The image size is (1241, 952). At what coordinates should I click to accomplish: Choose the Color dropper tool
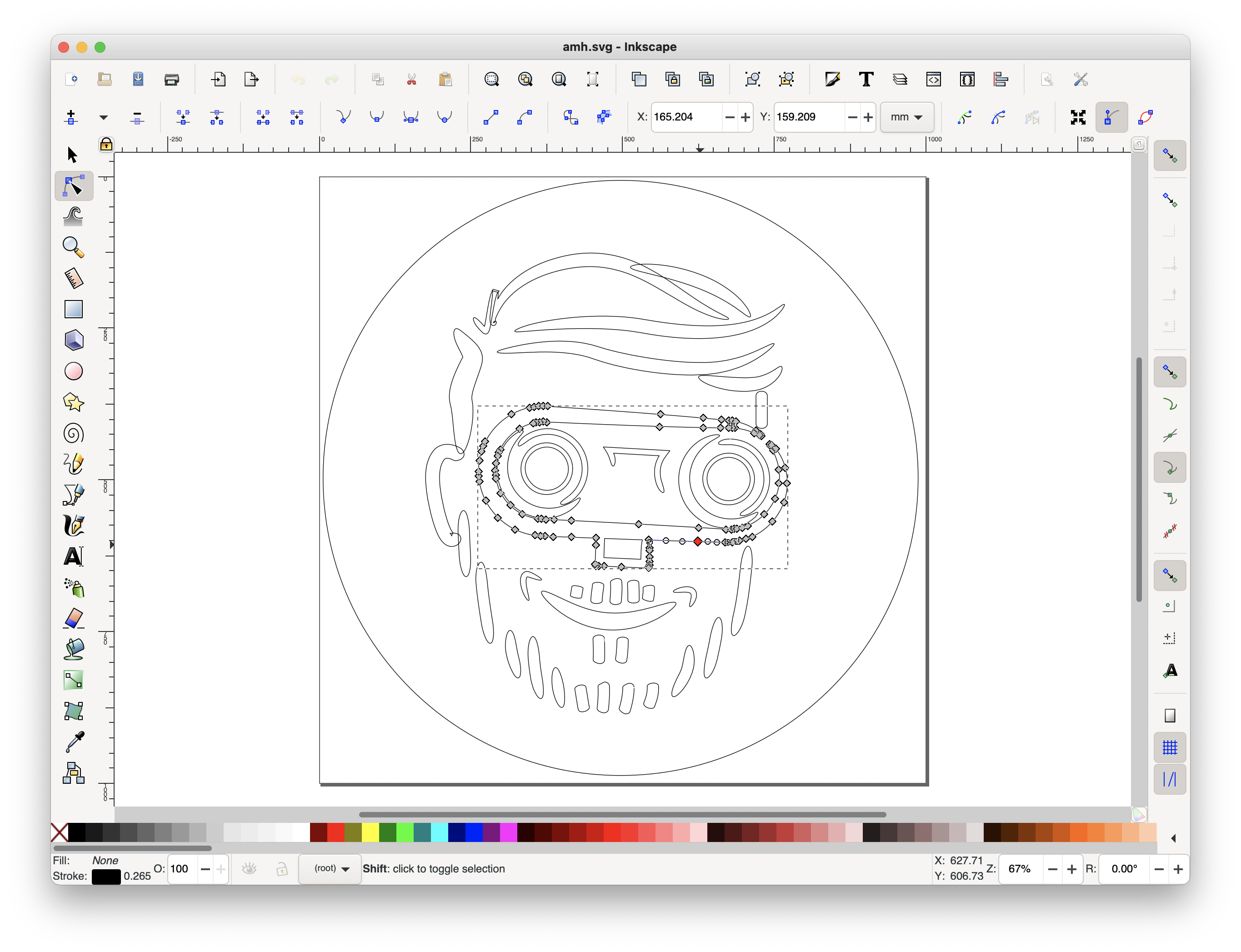point(74,741)
